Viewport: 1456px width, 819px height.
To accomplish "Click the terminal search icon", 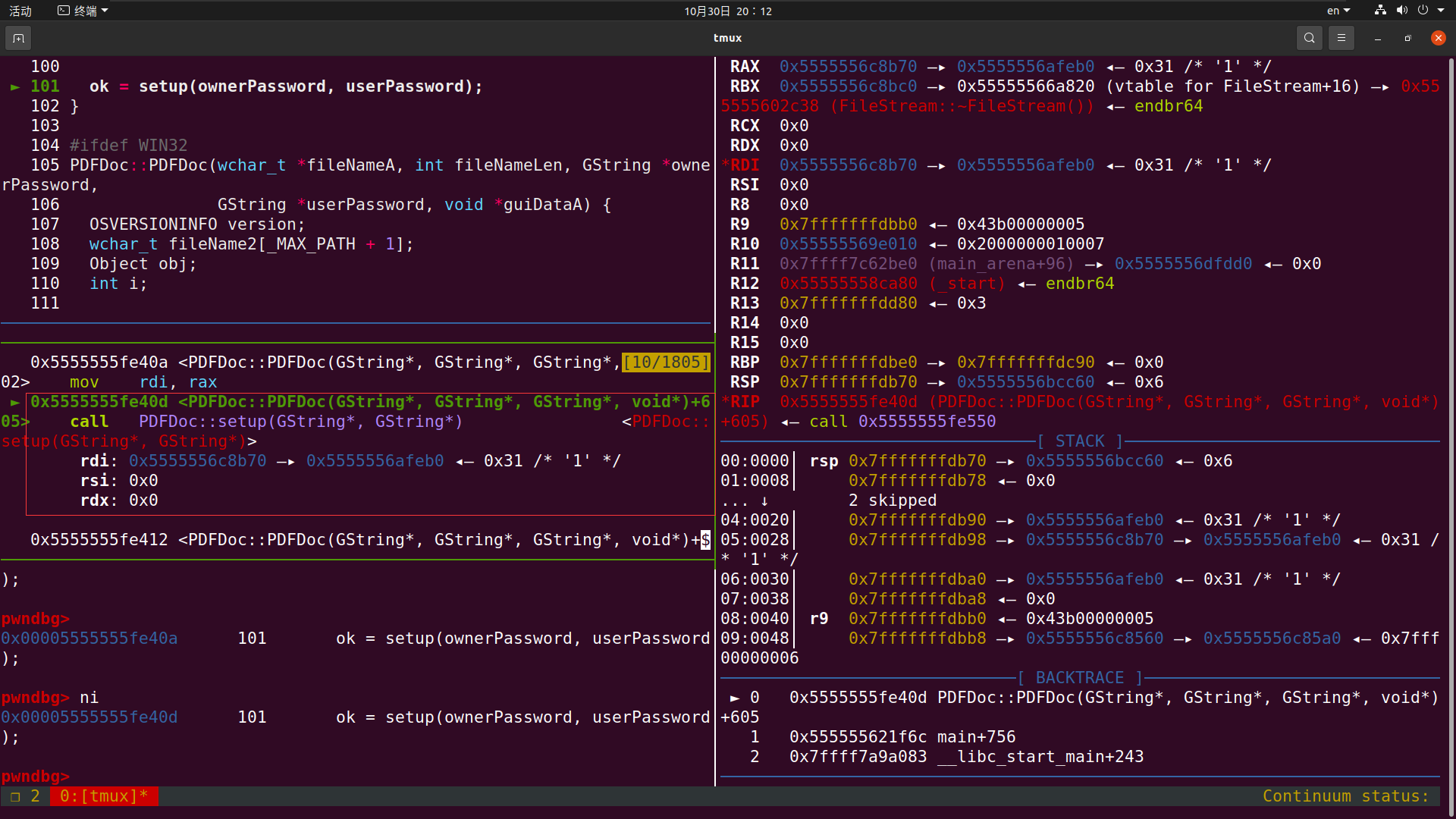I will pos(1309,38).
